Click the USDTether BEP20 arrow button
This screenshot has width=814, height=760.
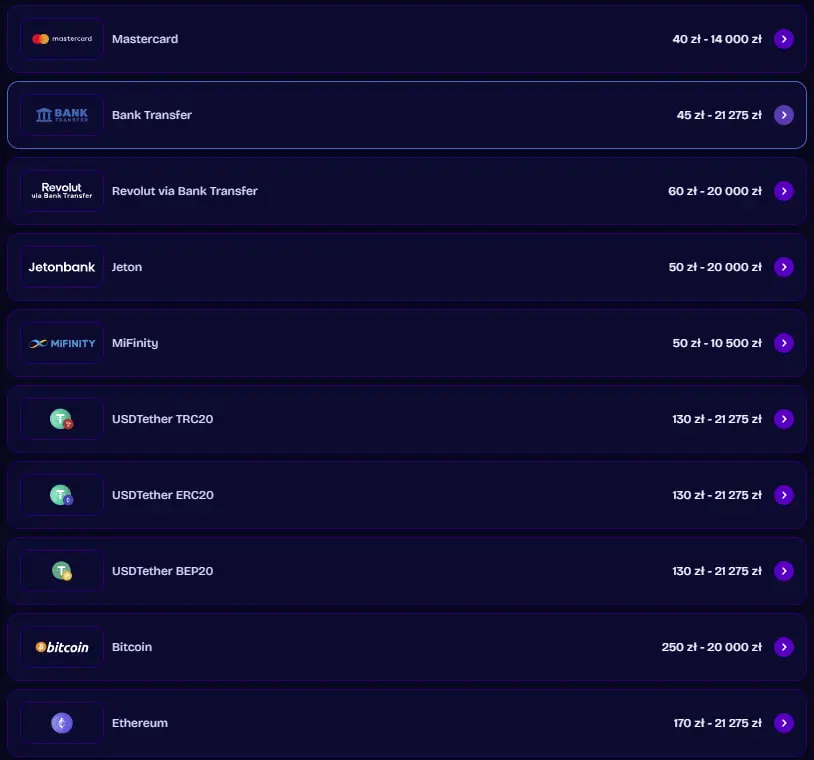(784, 571)
